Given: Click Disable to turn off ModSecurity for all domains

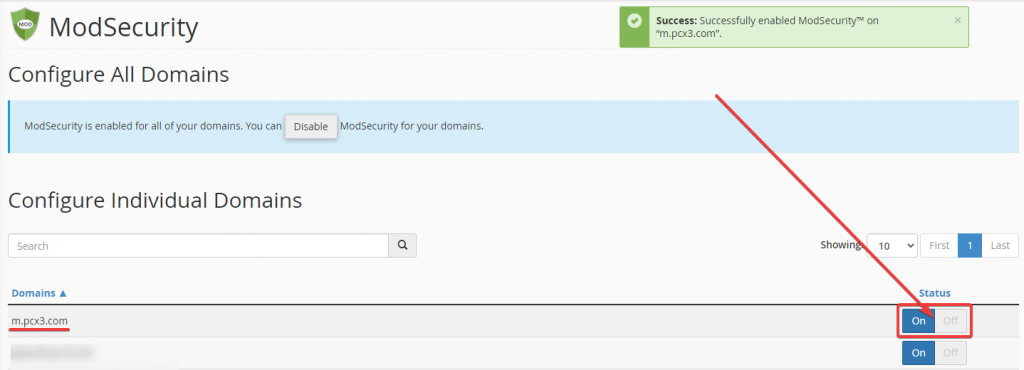Looking at the screenshot, I should pyautogui.click(x=311, y=127).
